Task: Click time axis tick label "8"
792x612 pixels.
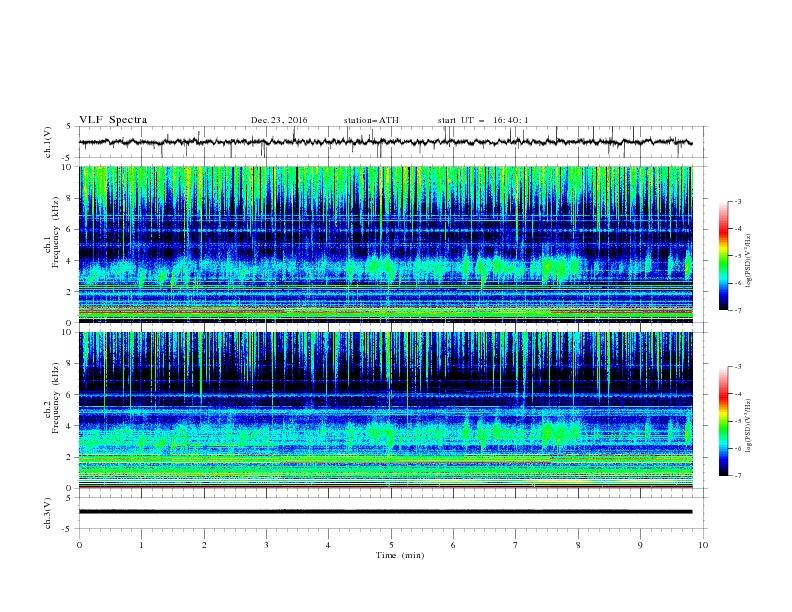Action: click(578, 545)
